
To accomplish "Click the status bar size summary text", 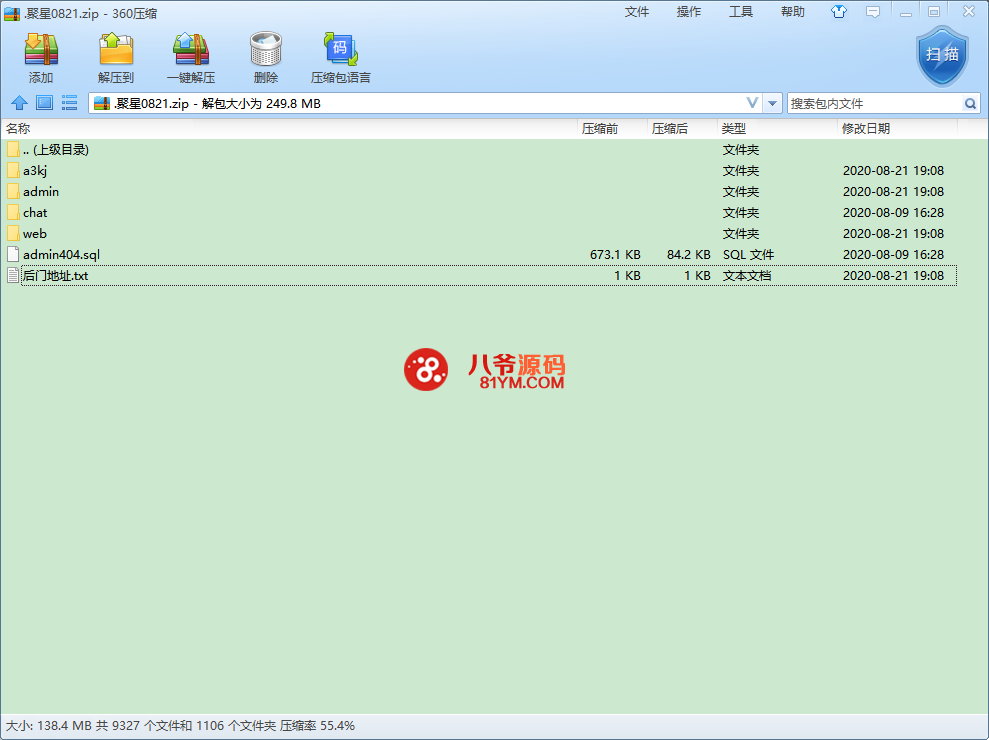I will click(x=180, y=725).
